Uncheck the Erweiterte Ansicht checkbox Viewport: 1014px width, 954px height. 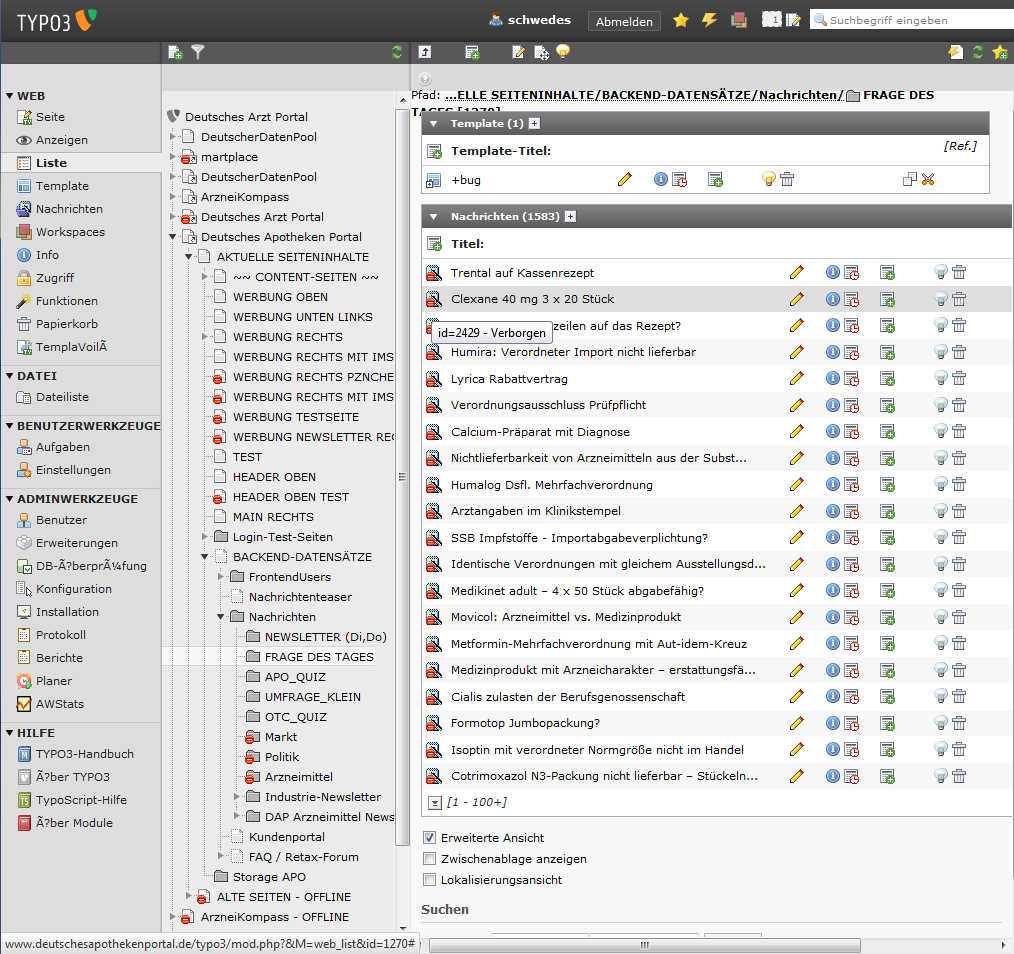430,838
